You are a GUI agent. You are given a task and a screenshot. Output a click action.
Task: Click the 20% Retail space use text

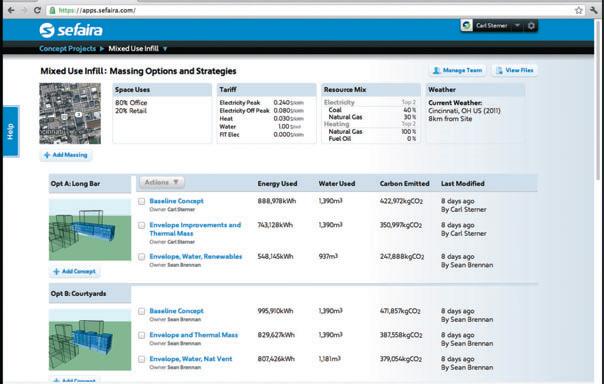coord(131,111)
